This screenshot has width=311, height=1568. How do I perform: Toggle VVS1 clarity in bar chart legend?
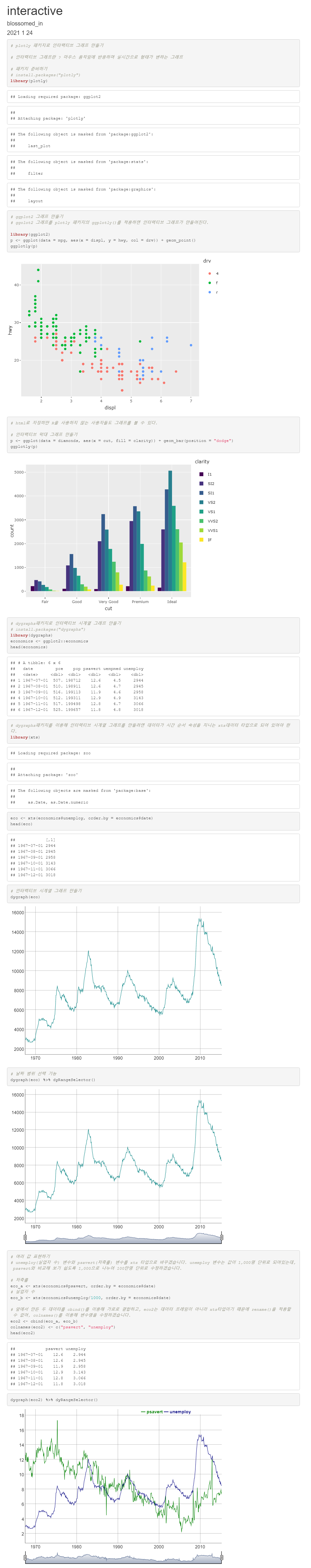point(208,530)
